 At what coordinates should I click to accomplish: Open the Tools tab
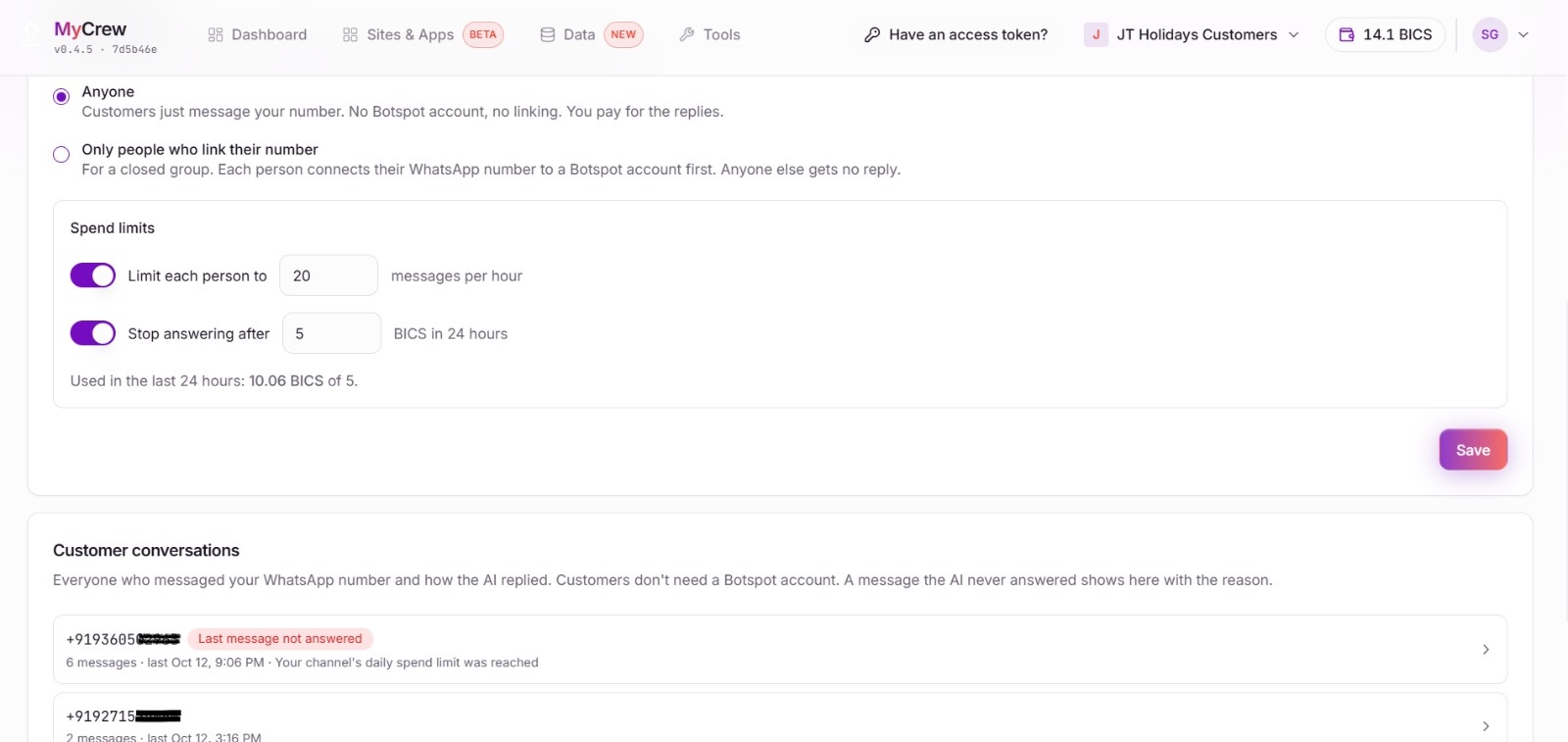710,34
